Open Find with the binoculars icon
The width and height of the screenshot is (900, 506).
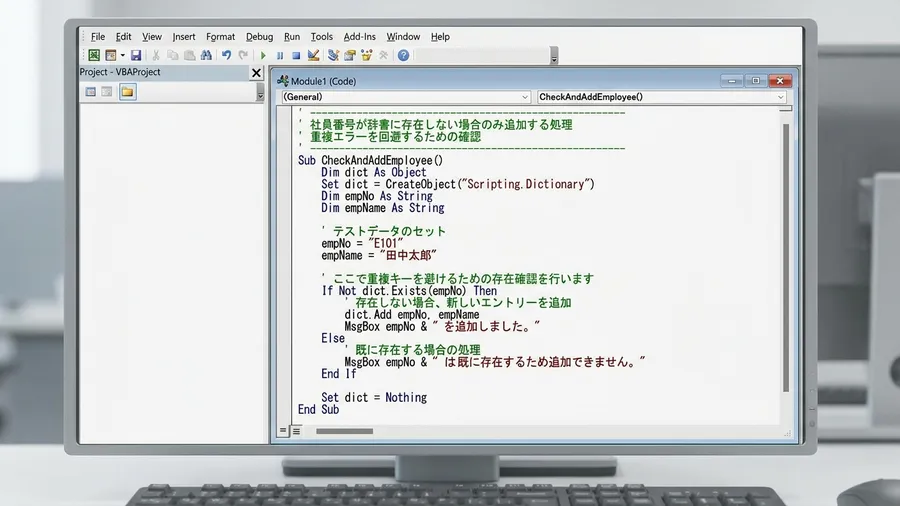[206, 55]
